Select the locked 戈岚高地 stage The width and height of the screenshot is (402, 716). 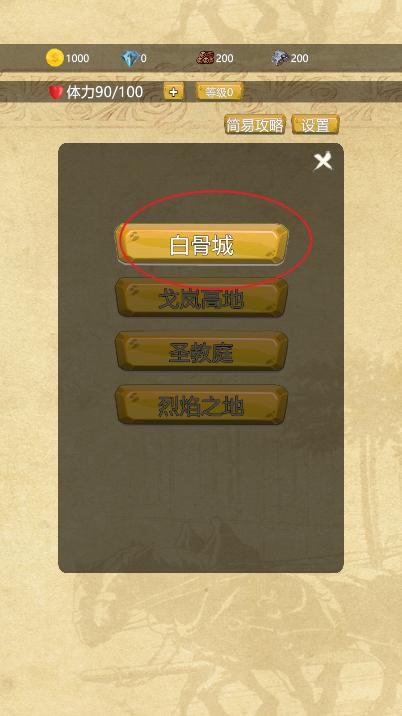(201, 298)
